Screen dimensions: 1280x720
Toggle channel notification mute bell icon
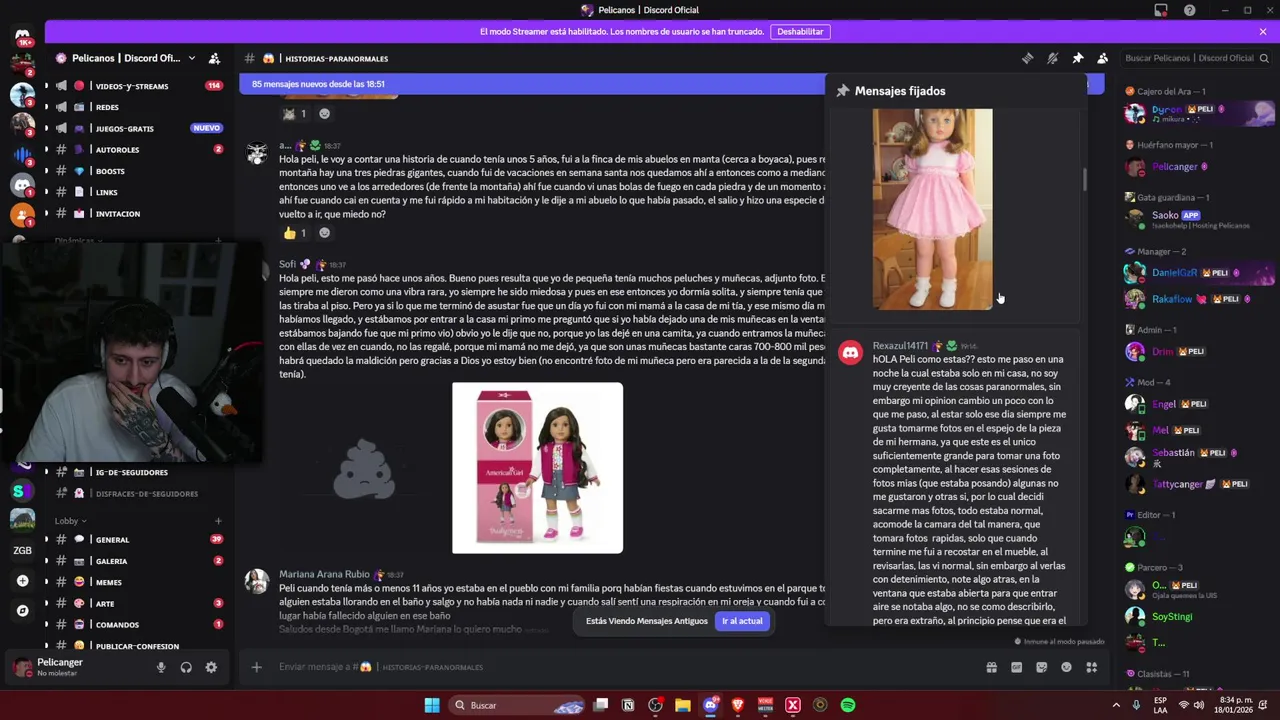point(1052,58)
